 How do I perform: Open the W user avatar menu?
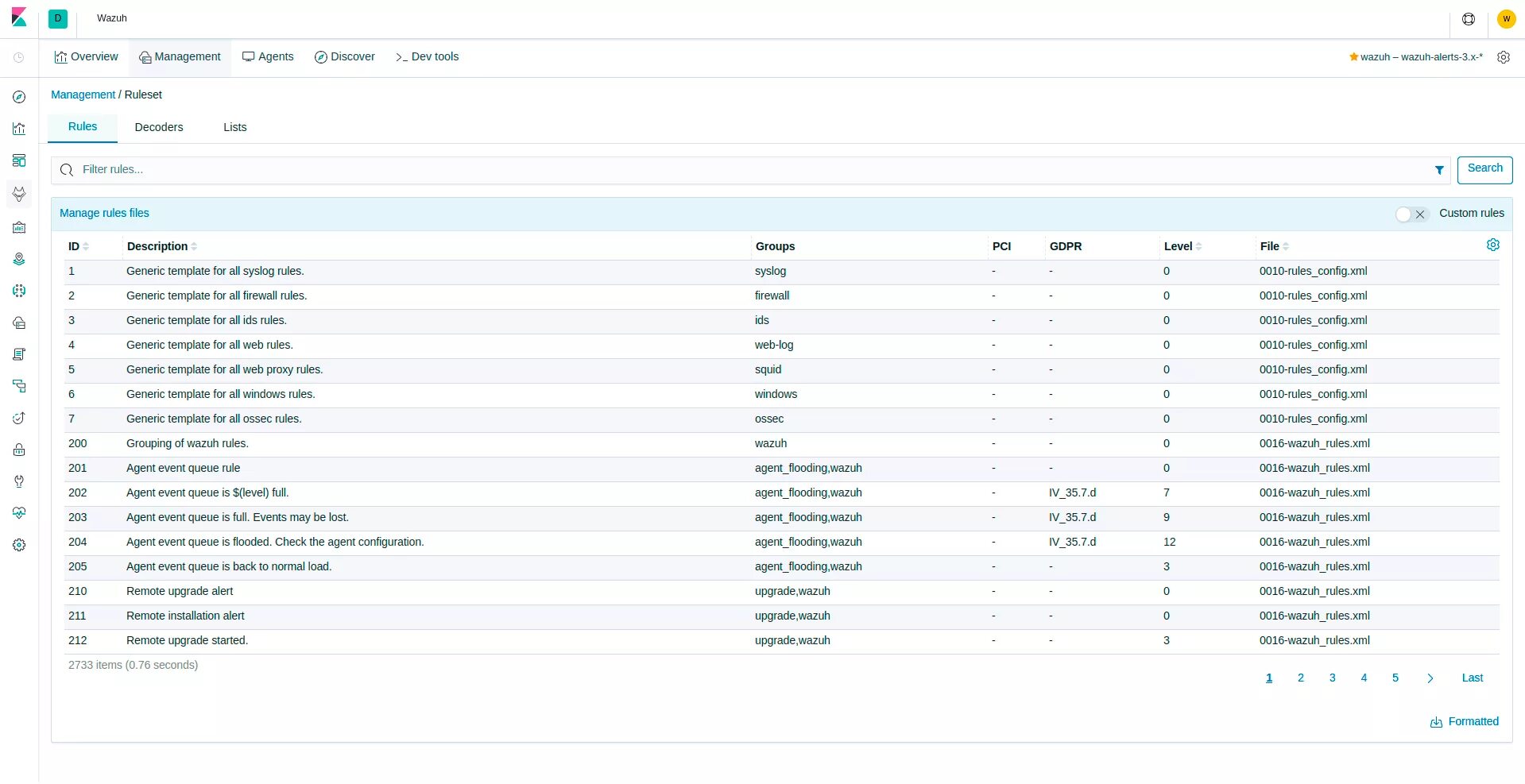(x=1506, y=18)
